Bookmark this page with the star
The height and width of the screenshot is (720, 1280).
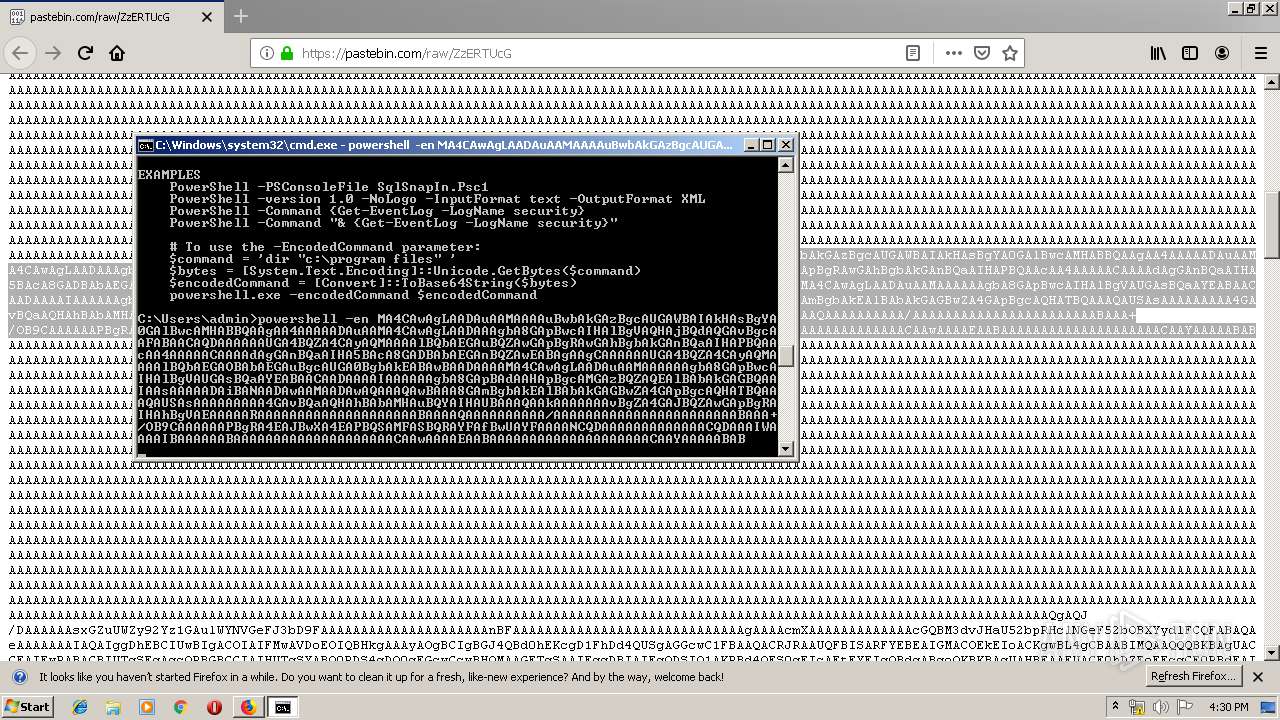1010,53
